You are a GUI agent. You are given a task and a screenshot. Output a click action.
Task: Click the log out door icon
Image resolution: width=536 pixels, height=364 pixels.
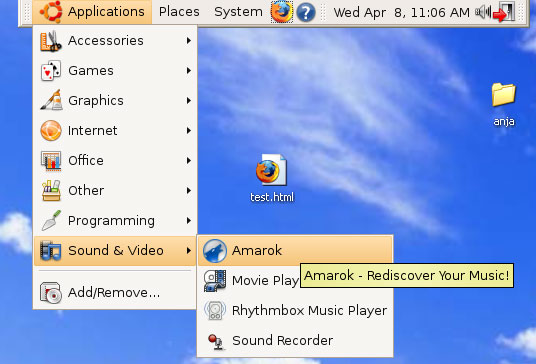click(505, 12)
